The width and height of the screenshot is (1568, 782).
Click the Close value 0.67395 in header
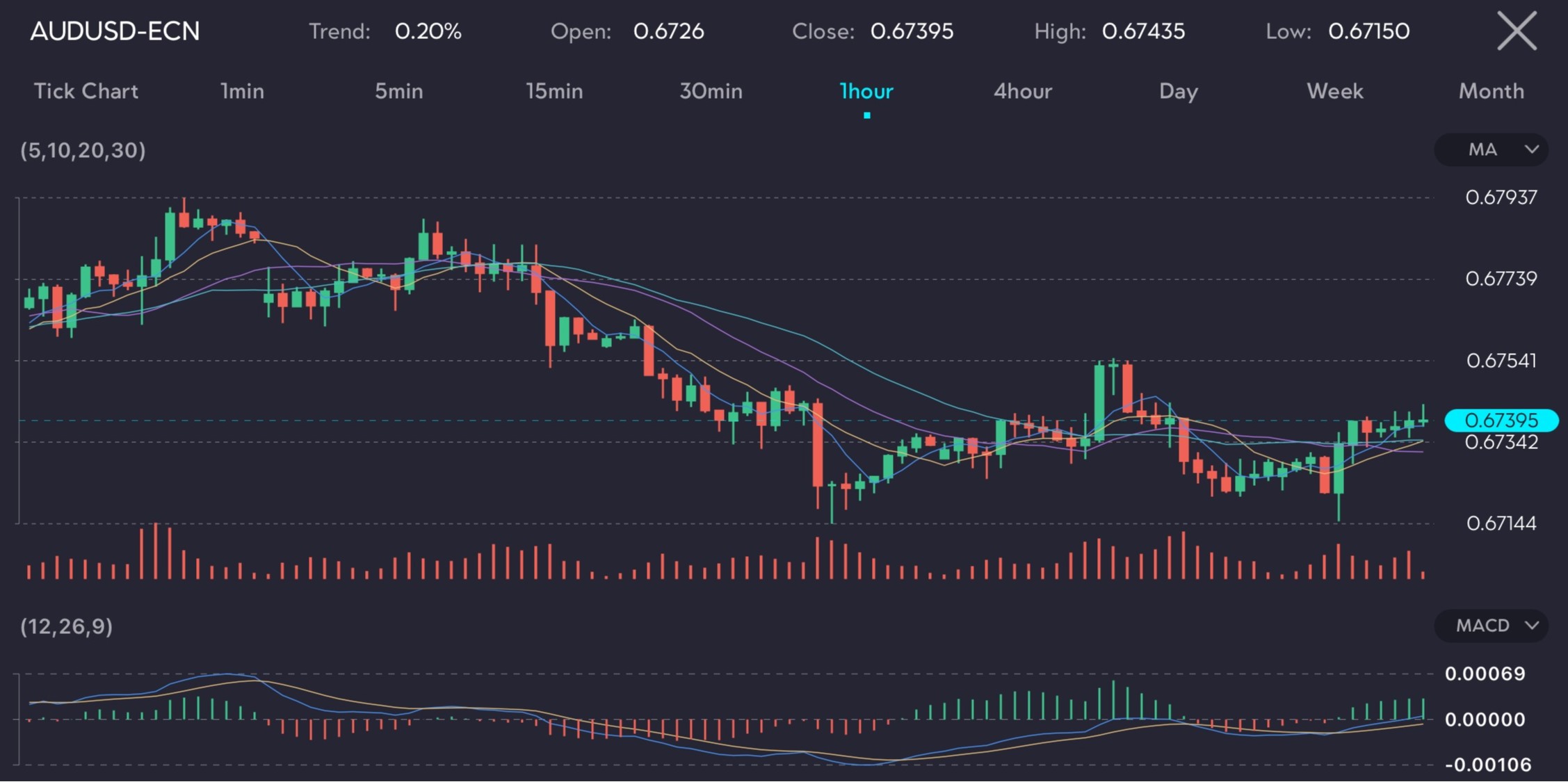point(912,31)
